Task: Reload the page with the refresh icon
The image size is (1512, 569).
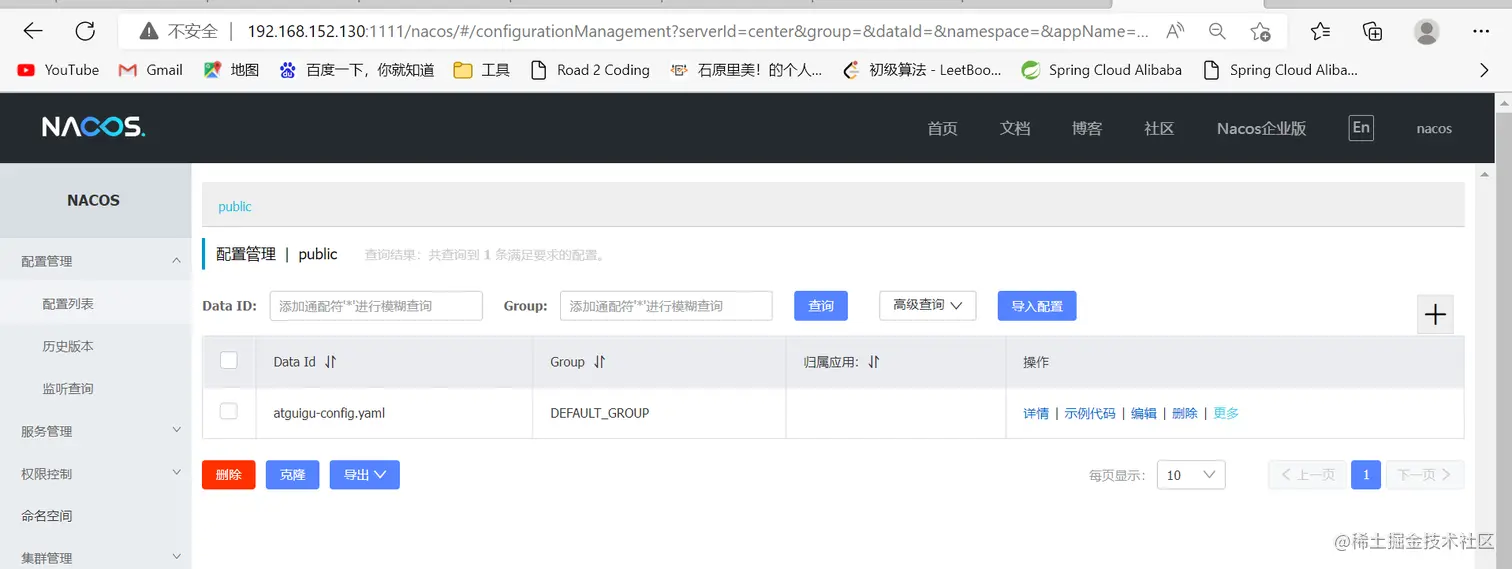Action: (x=85, y=31)
